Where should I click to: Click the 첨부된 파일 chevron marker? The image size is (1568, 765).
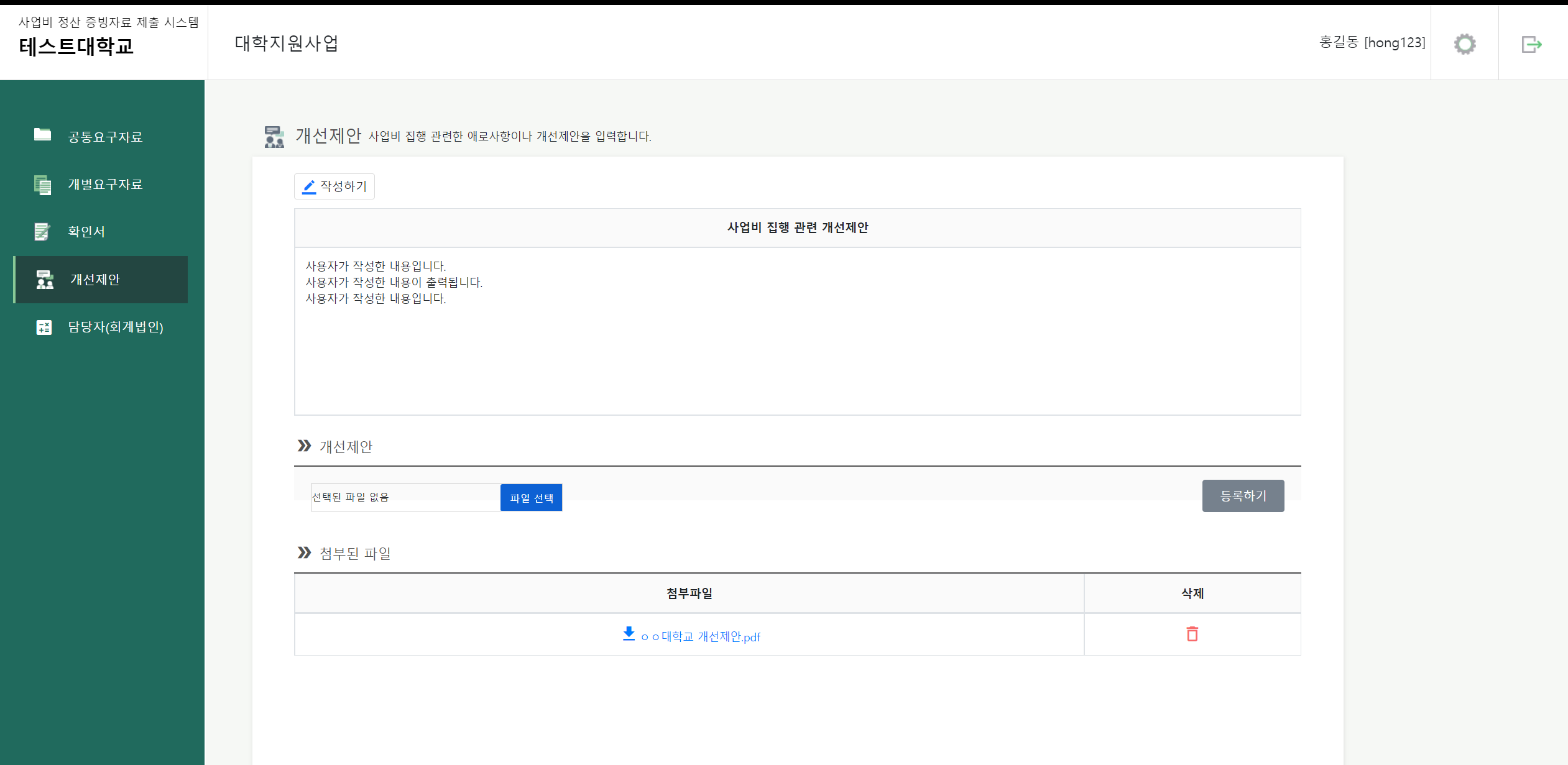pyautogui.click(x=303, y=552)
